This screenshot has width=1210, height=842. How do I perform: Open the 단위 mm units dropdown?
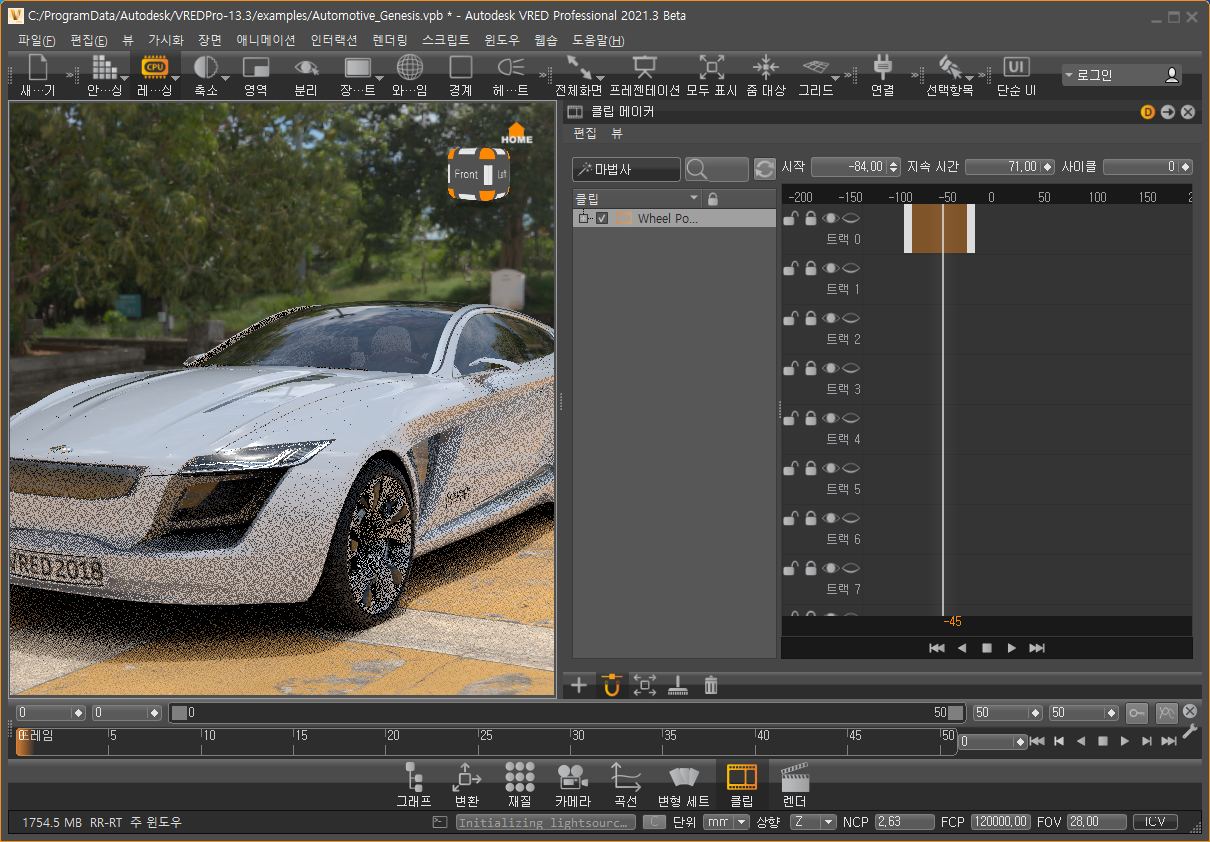[x=726, y=822]
